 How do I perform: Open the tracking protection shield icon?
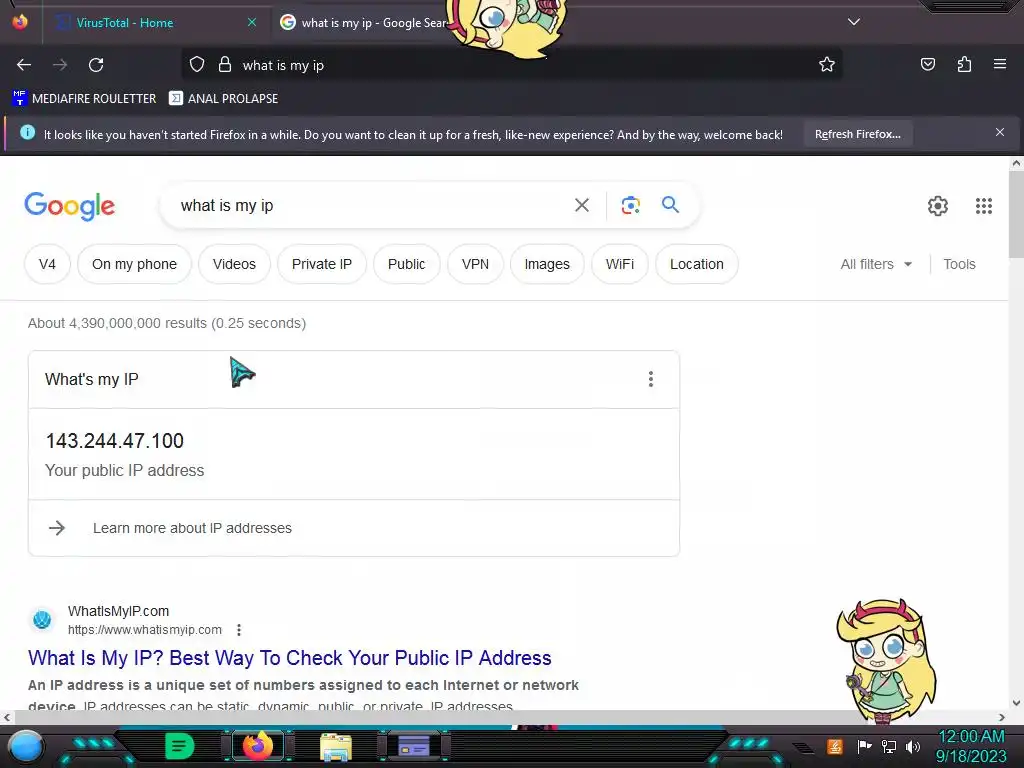point(197,65)
